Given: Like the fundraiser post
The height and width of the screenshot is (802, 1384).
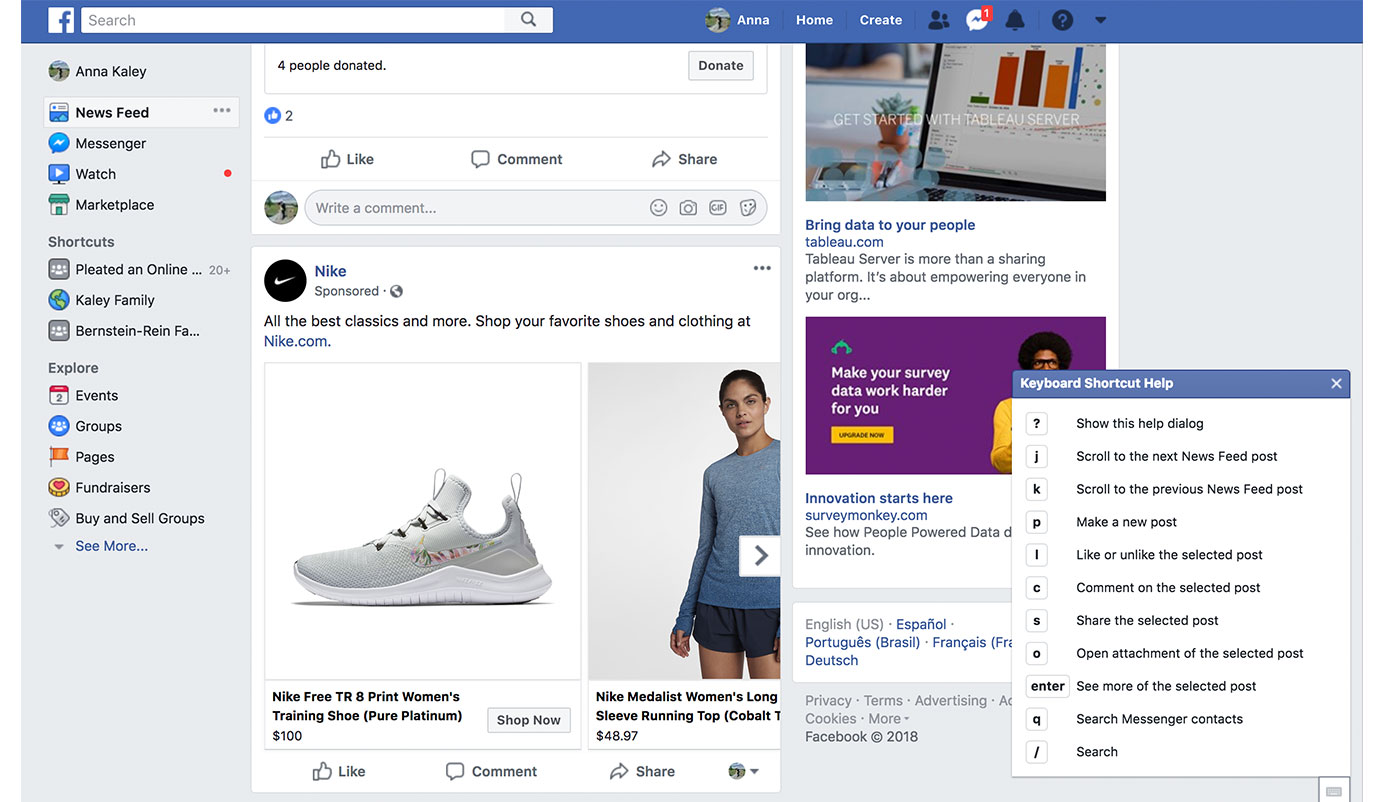Looking at the screenshot, I should tap(347, 159).
